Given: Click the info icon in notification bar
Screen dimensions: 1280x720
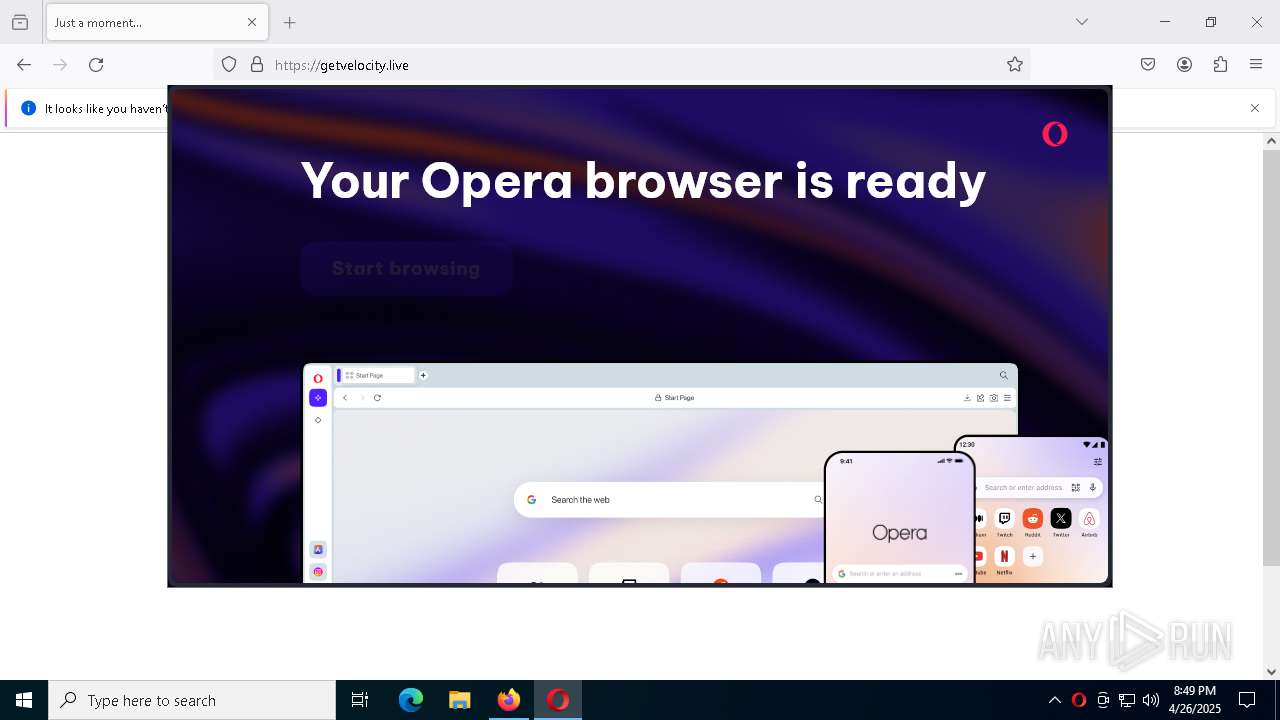Looking at the screenshot, I should [28, 108].
